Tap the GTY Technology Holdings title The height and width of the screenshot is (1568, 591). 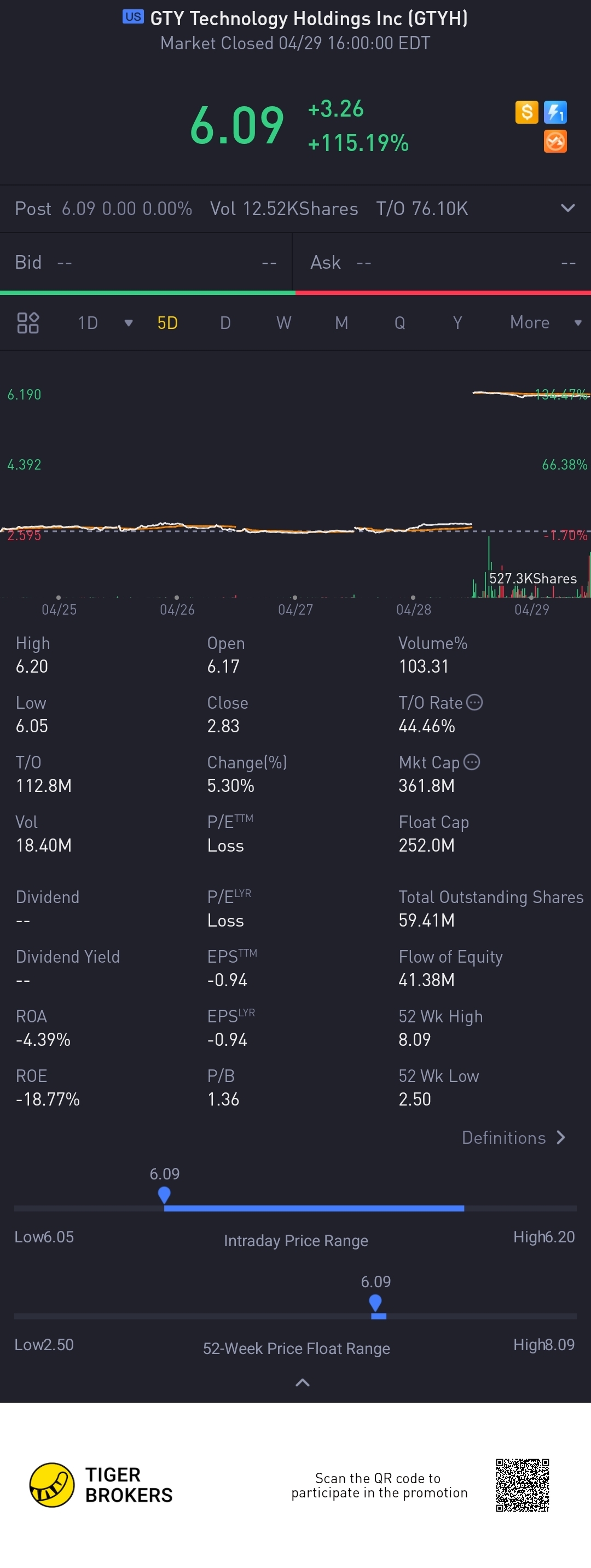(309, 18)
